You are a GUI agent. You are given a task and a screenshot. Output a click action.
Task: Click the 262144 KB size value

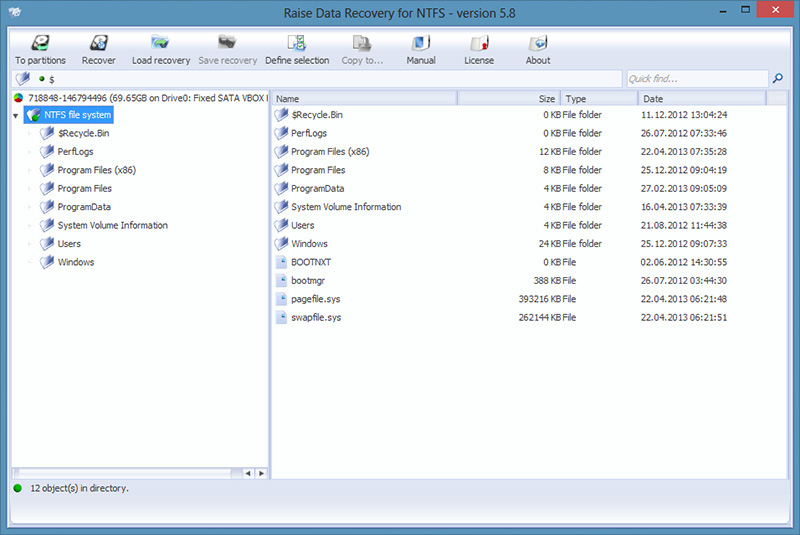[x=540, y=317]
